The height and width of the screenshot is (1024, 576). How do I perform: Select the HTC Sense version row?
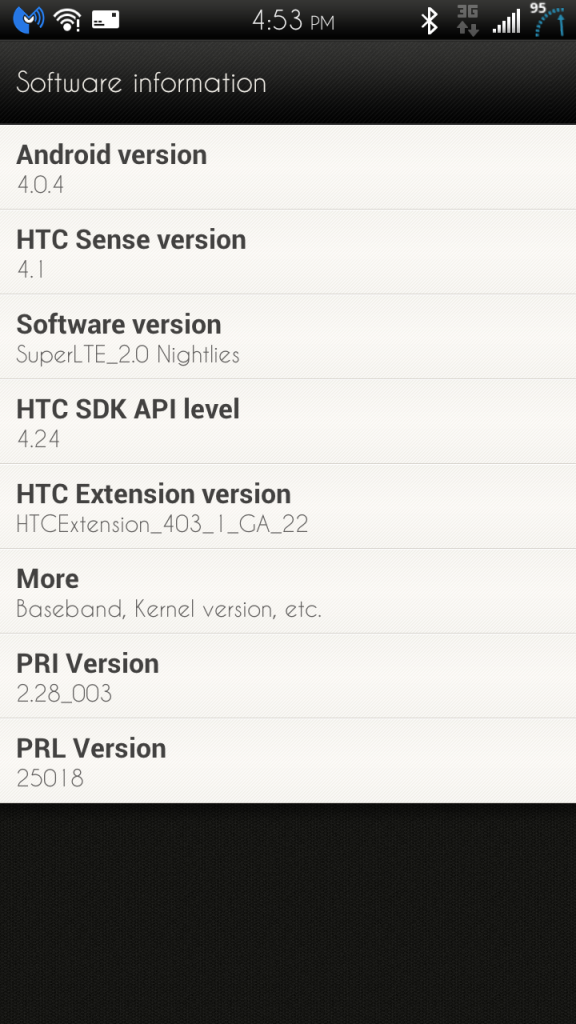click(x=288, y=252)
